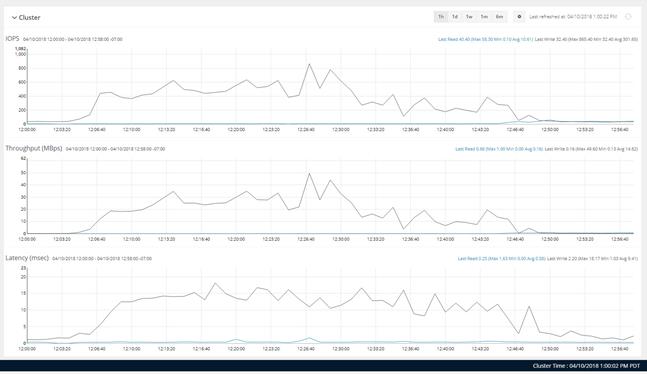Viewport: 647px width, 374px height.
Task: Select the 1d time range tab
Action: (x=455, y=17)
